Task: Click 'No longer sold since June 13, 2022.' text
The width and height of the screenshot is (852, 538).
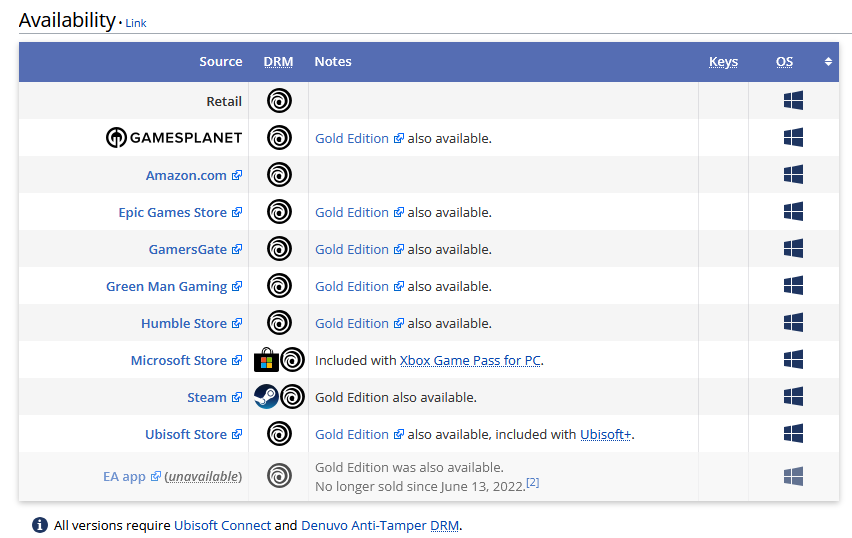Action: point(420,486)
